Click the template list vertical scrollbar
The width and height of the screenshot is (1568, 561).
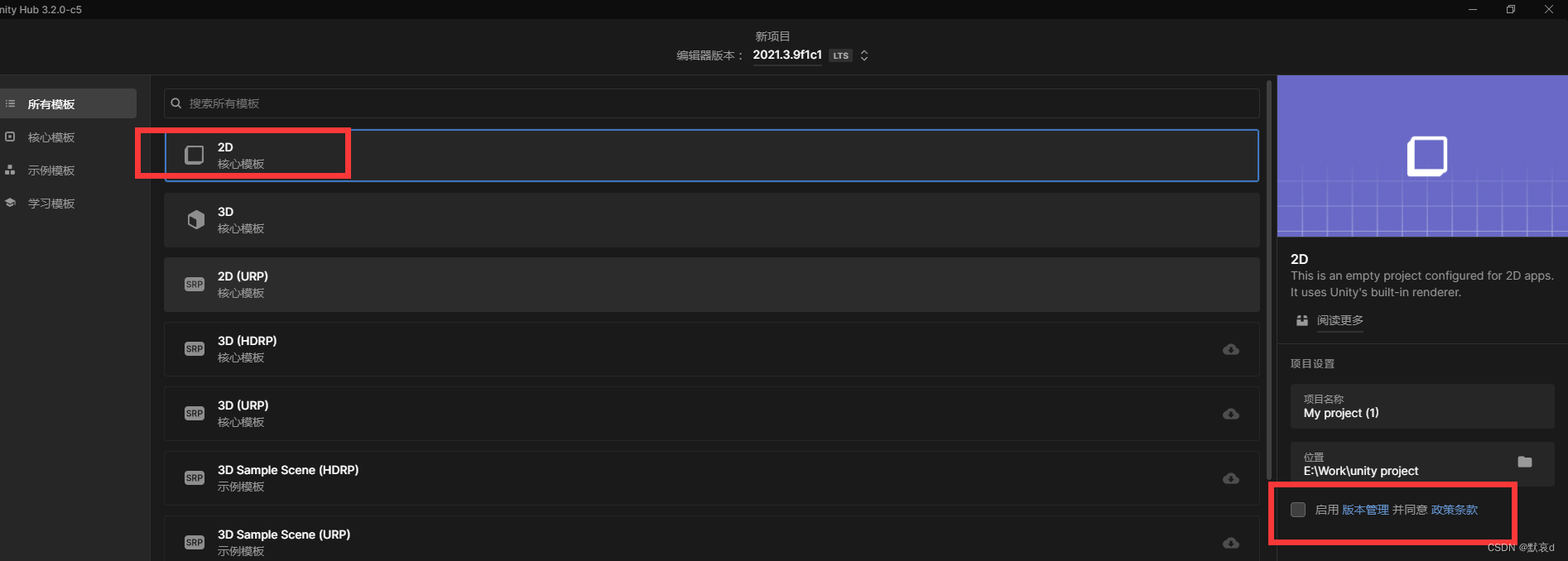tap(1269, 280)
